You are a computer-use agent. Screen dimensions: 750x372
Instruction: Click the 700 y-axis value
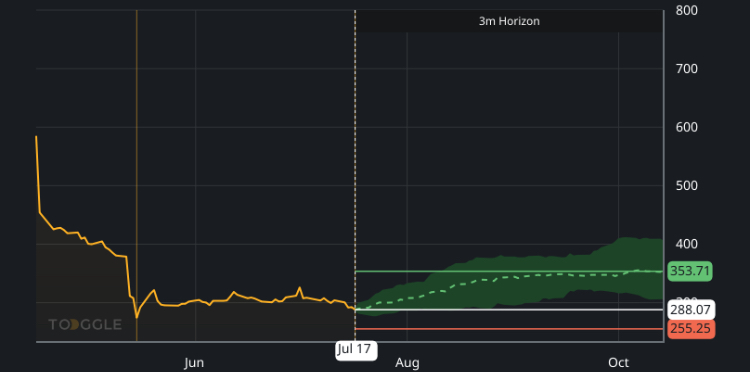click(x=686, y=69)
